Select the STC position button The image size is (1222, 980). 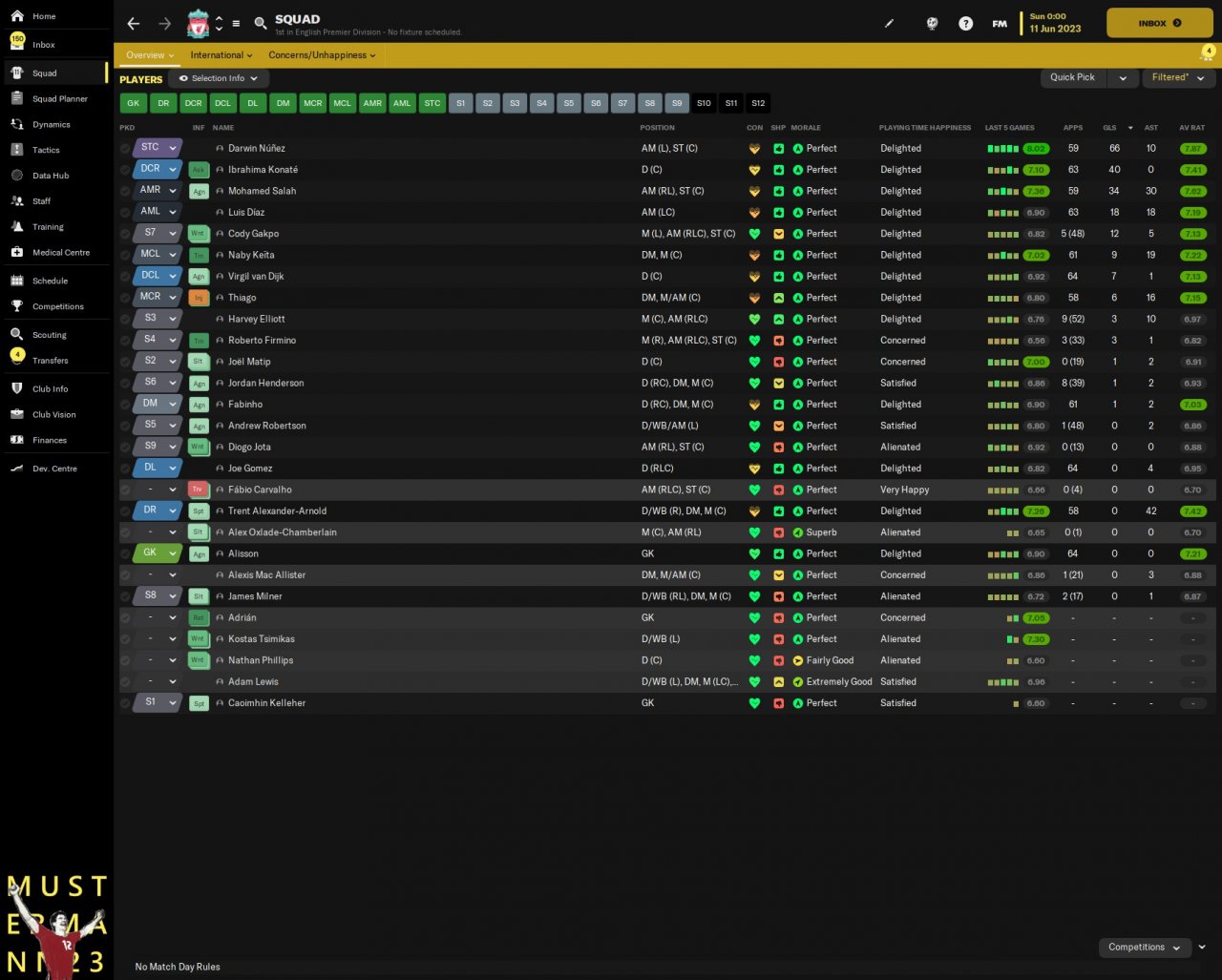pos(432,103)
